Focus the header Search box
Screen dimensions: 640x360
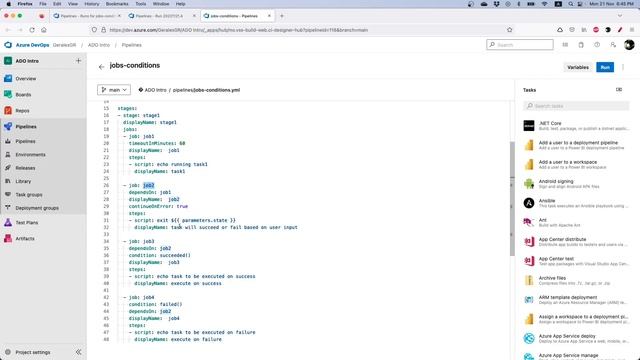[520, 44]
